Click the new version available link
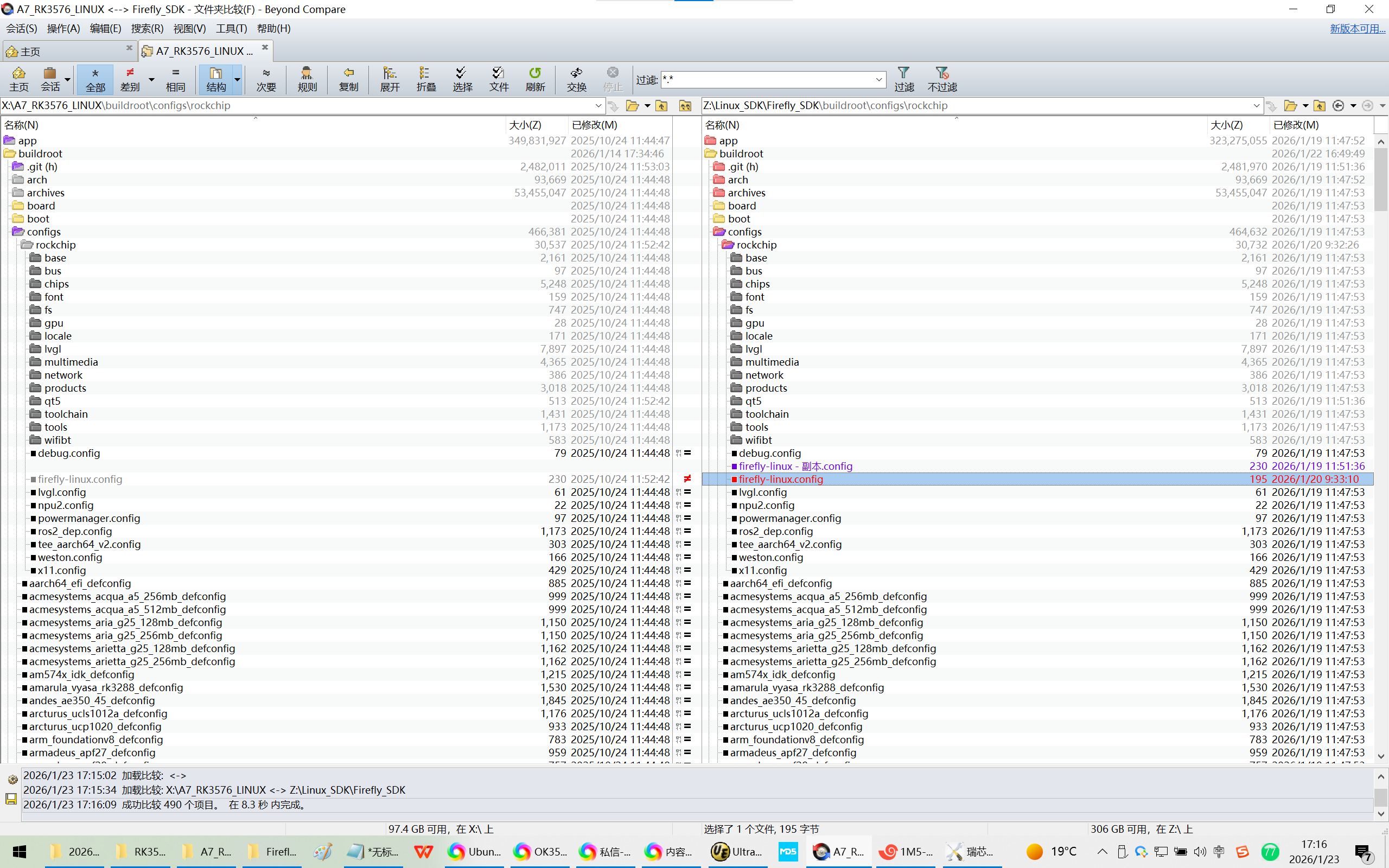The height and width of the screenshot is (868, 1389). click(1357, 28)
